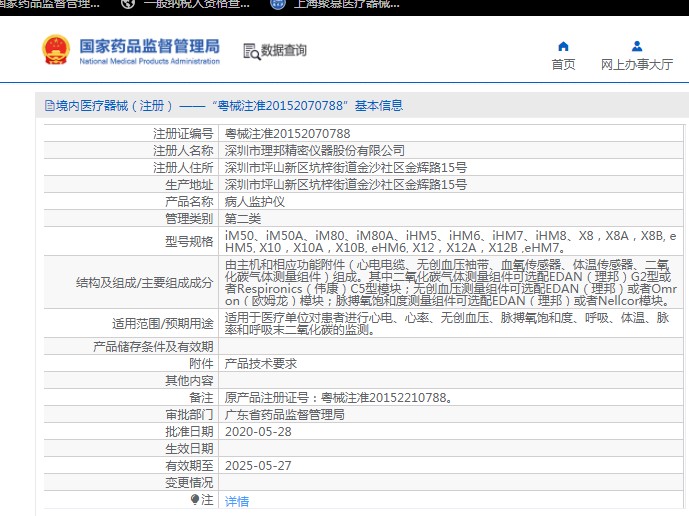689x516 pixels.
Task: Click the 境内医疗器械（注册）heading
Action: pyautogui.click(x=224, y=105)
